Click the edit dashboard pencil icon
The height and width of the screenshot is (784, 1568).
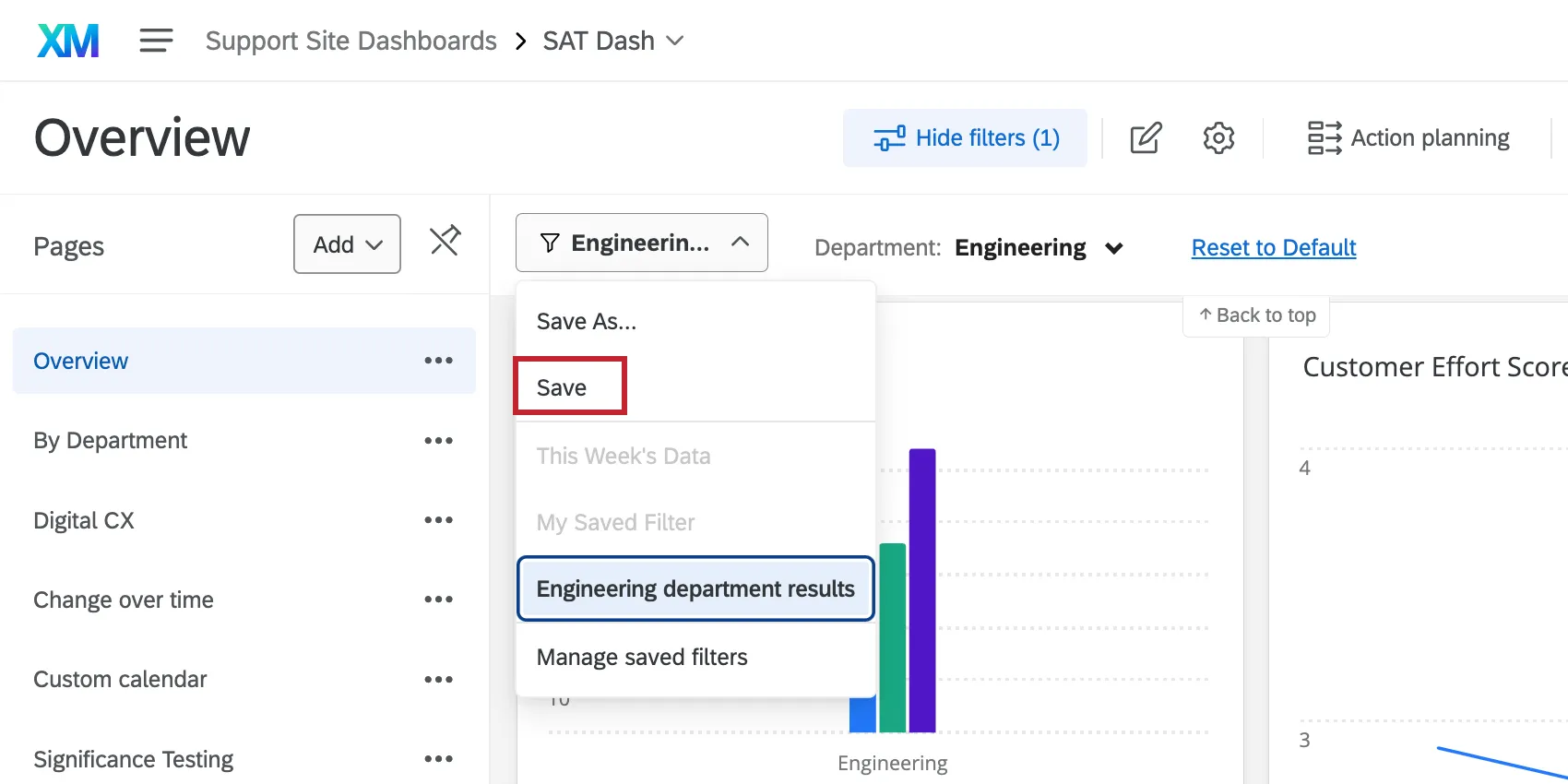point(1146,138)
